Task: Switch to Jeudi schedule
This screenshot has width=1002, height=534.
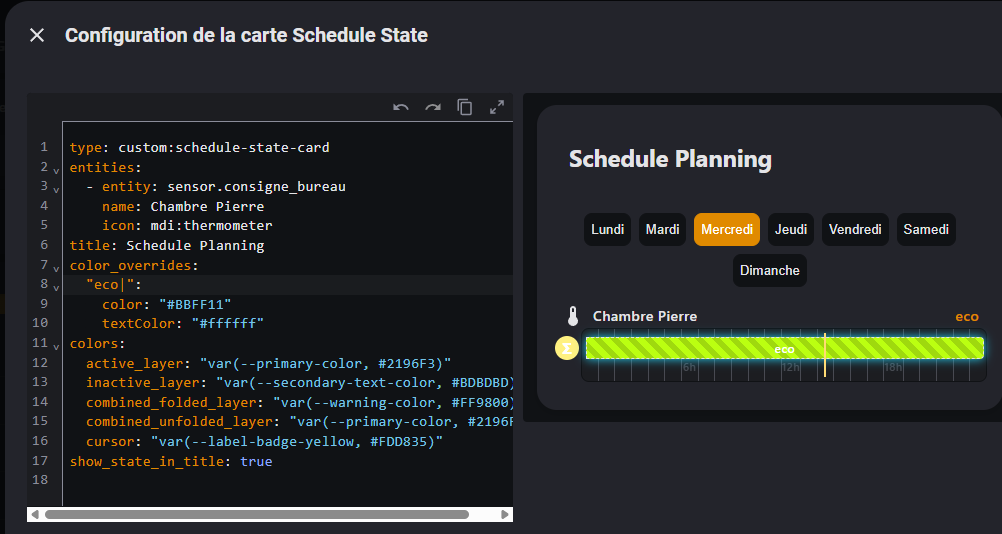Action: pyautogui.click(x=791, y=229)
